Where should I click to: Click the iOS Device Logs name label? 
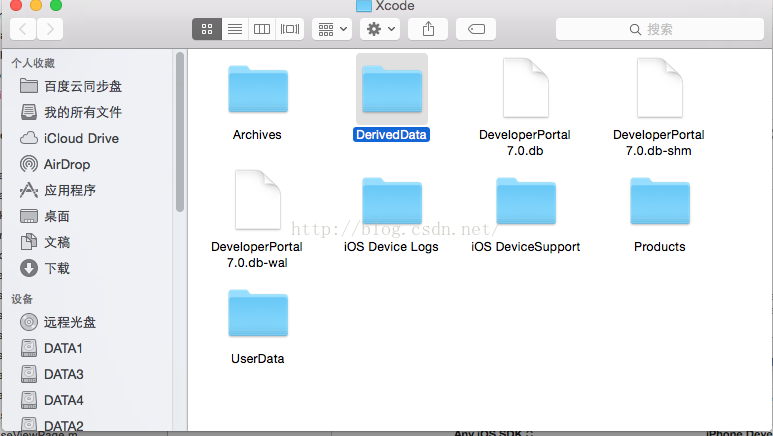(x=391, y=247)
